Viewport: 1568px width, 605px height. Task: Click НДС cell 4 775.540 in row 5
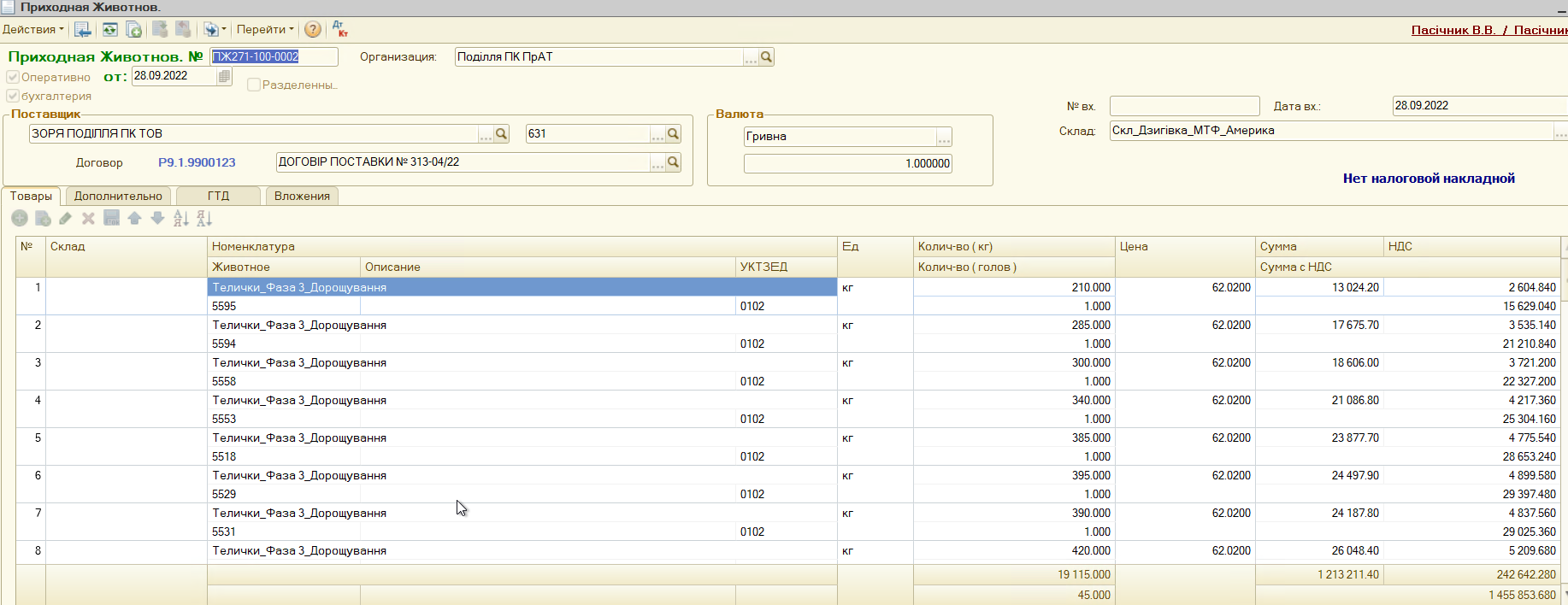1471,438
